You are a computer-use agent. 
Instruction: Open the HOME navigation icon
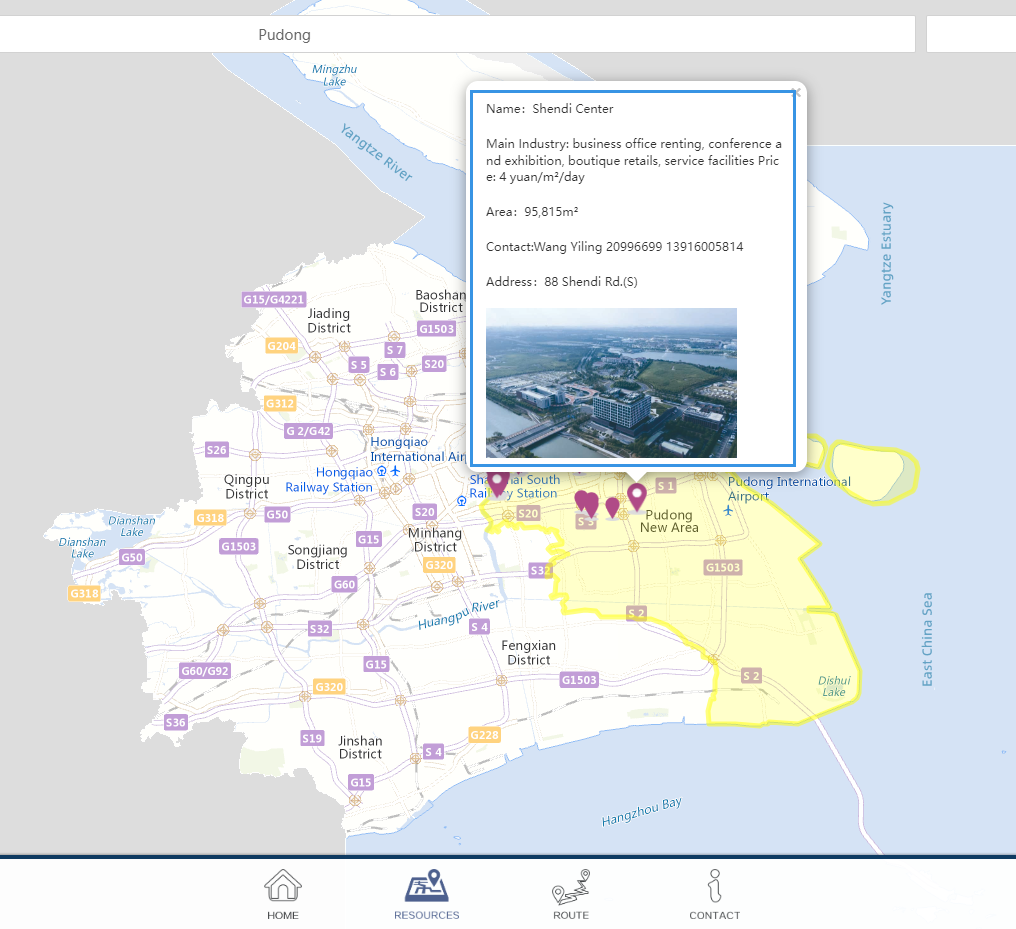click(283, 886)
